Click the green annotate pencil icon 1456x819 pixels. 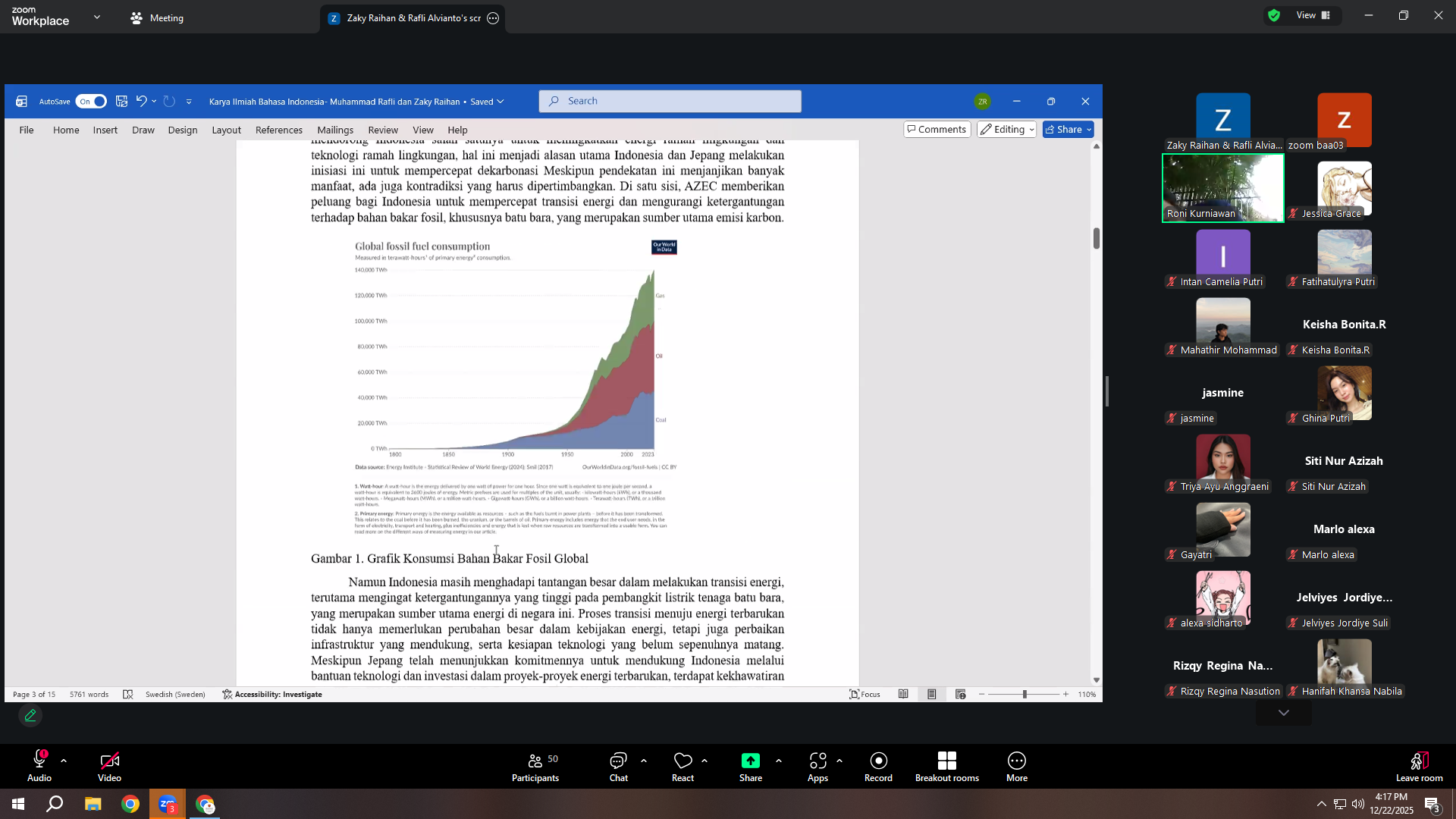pyautogui.click(x=30, y=716)
